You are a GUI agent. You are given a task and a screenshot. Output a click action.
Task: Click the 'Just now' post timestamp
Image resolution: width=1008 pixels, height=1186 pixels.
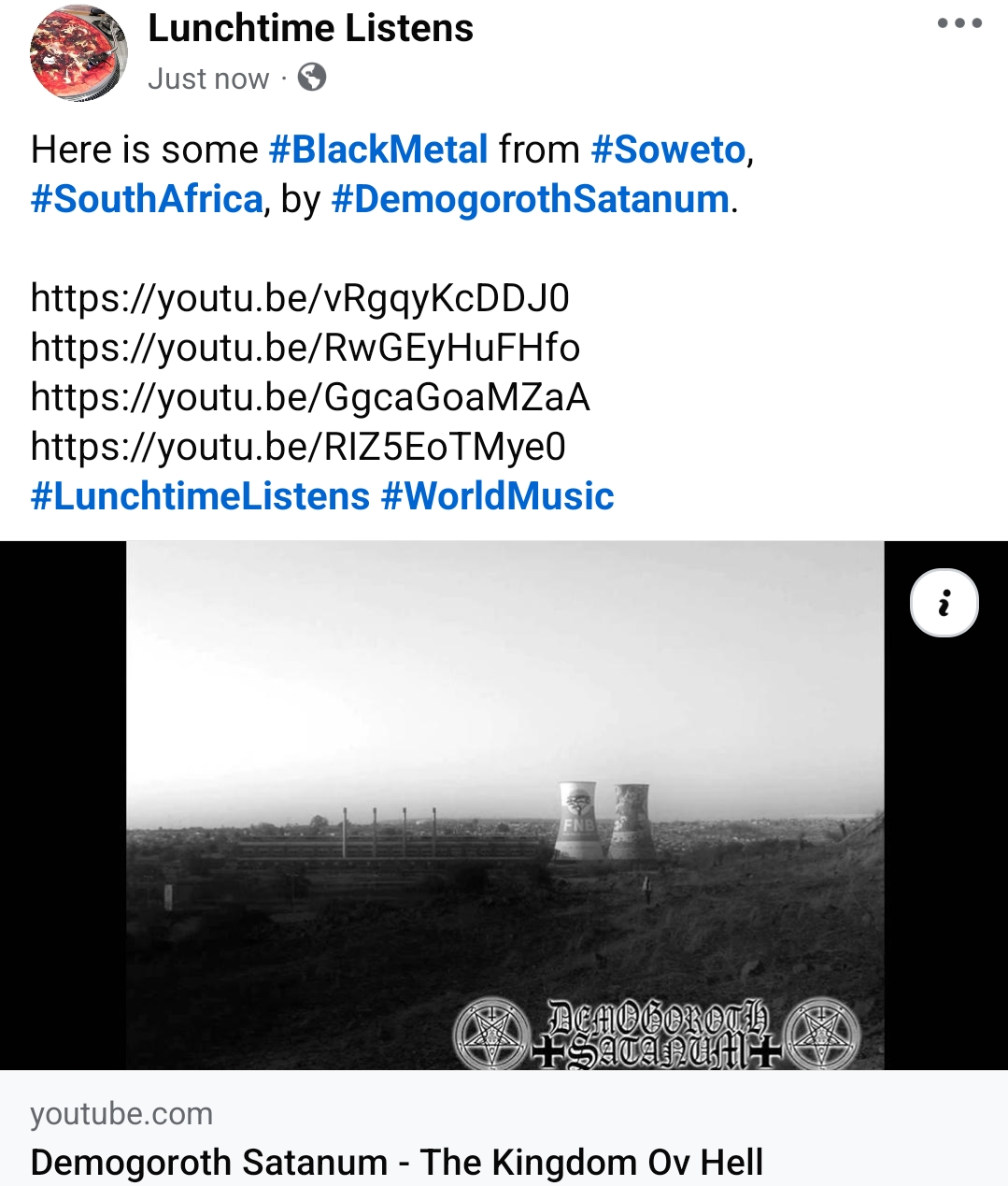tap(208, 79)
